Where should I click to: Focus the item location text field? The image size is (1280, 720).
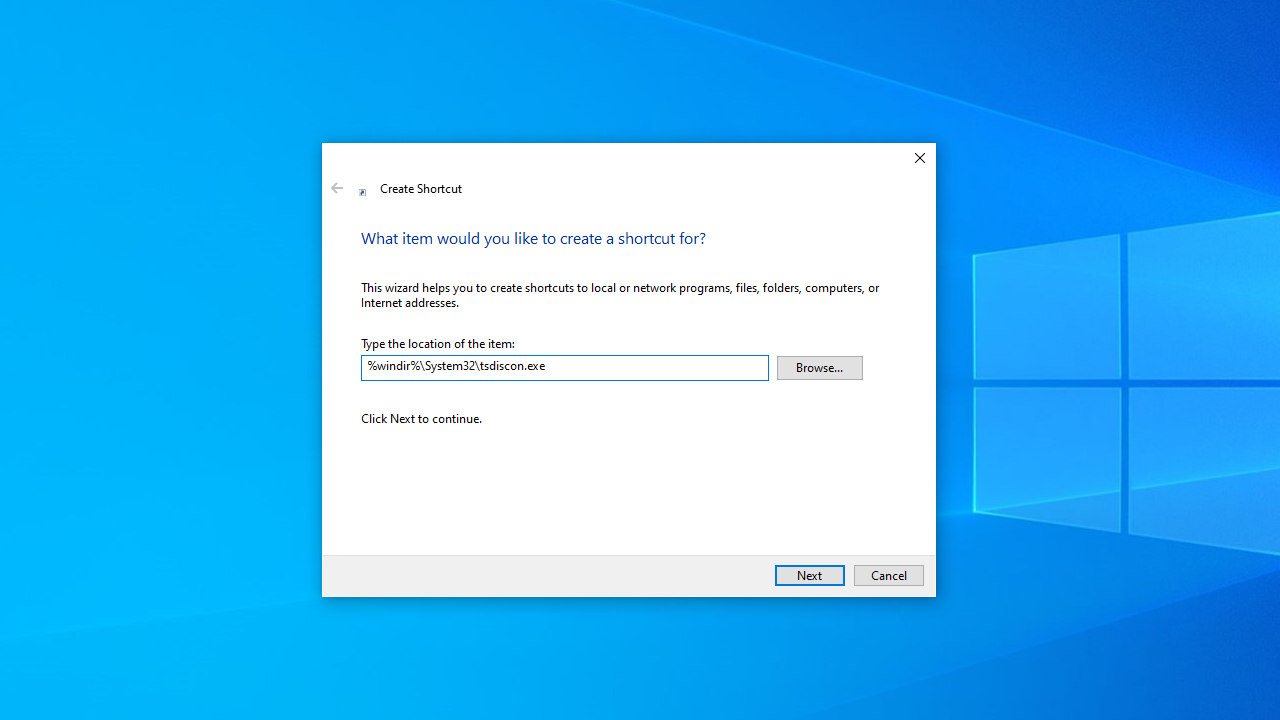[564, 367]
